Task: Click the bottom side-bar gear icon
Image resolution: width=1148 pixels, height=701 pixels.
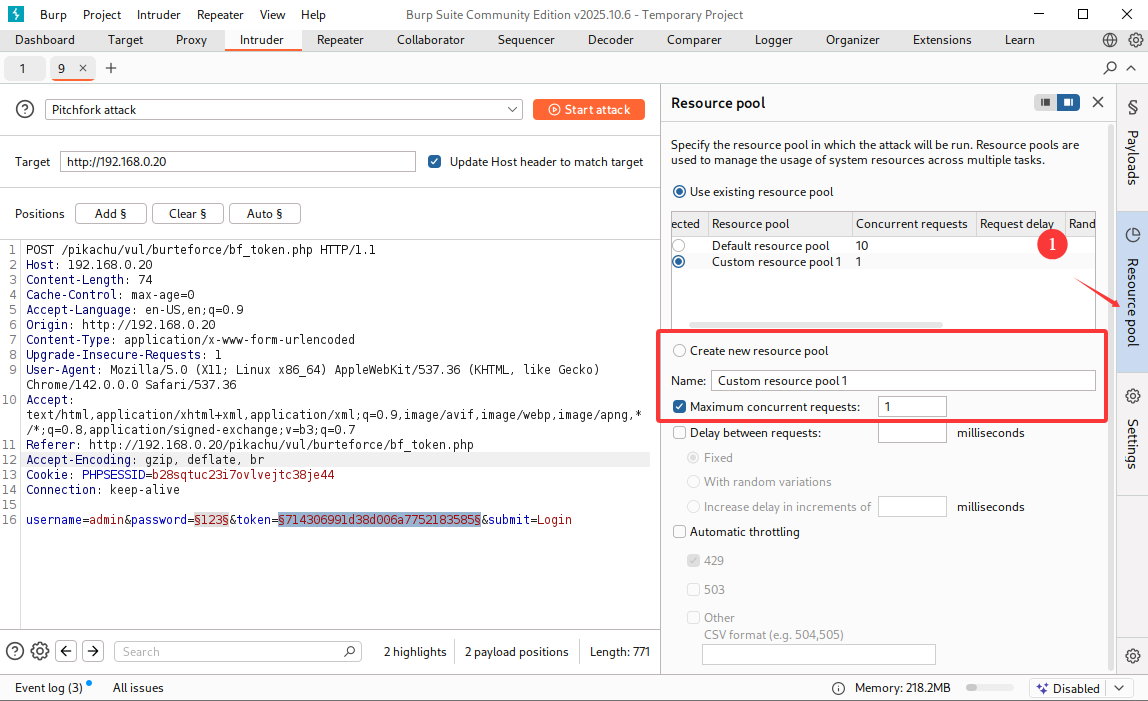Action: [x=1133, y=656]
